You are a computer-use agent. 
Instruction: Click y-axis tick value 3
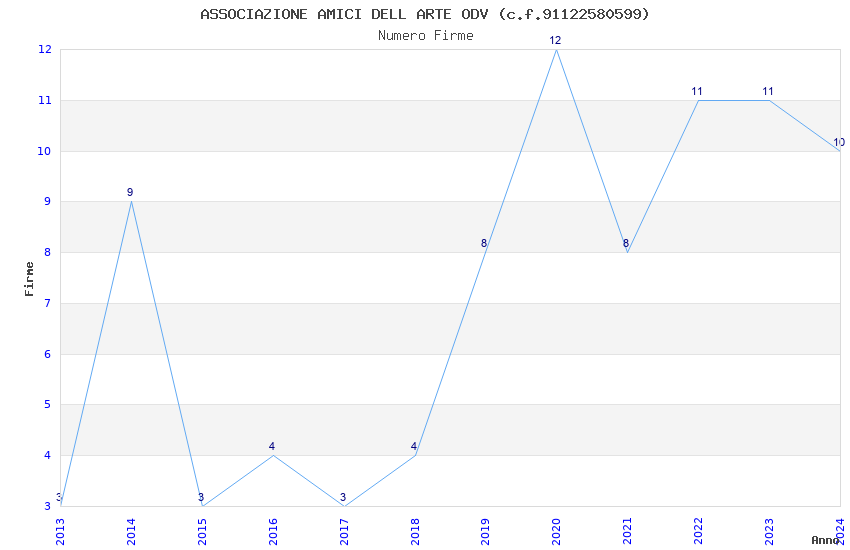pos(48,506)
